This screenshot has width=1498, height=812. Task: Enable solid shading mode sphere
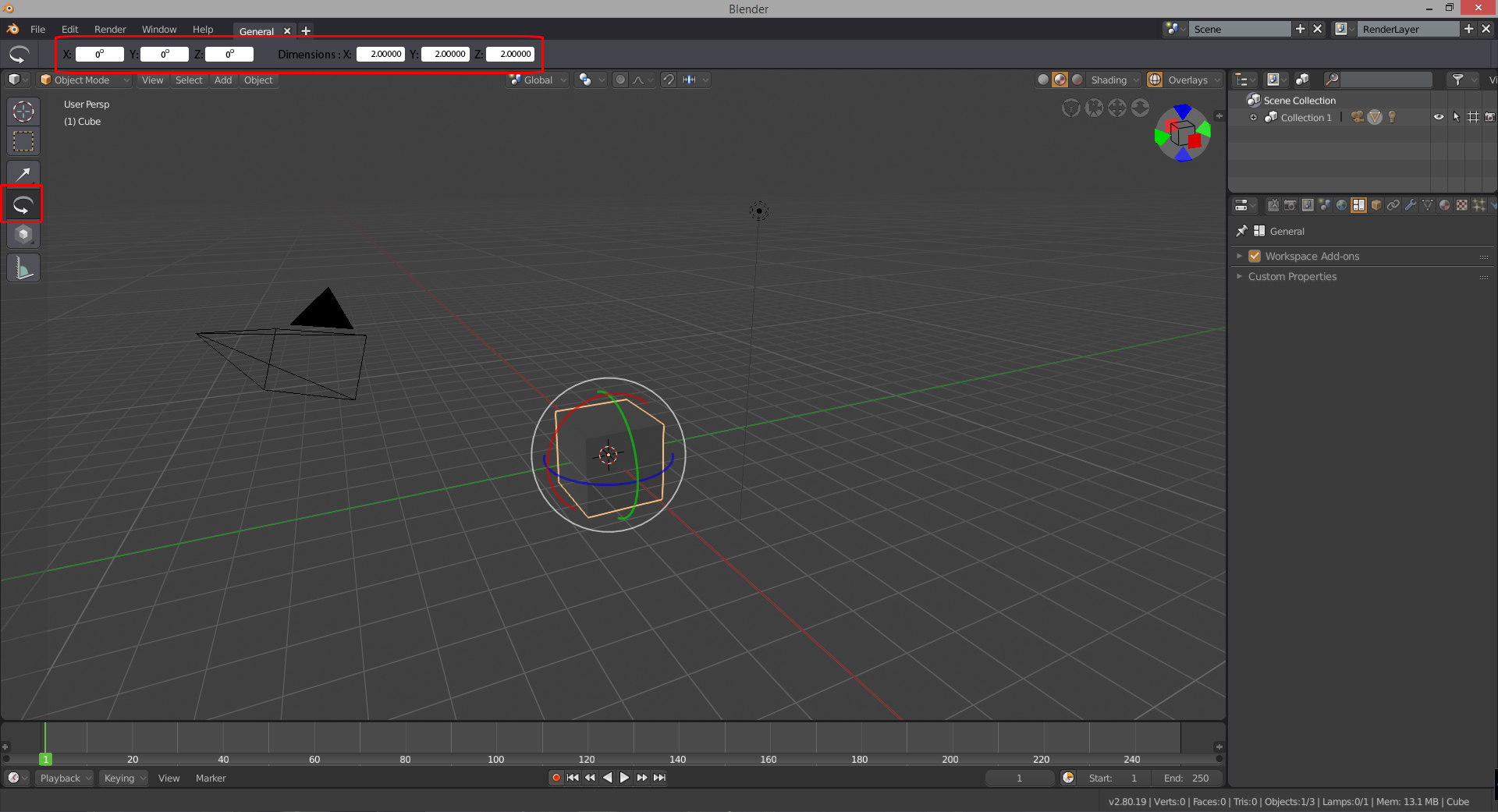[1043, 80]
